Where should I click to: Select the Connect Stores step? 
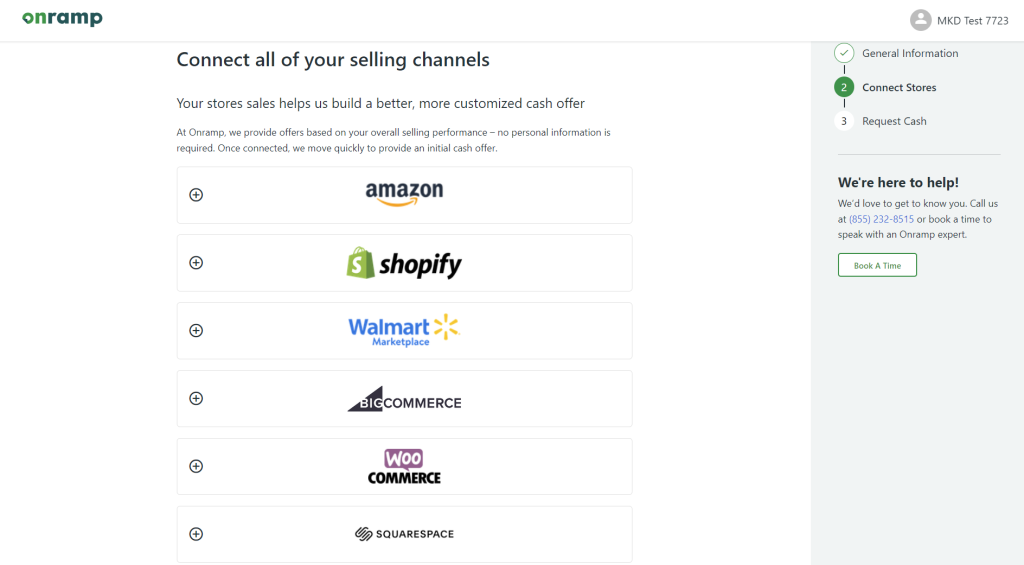point(899,88)
